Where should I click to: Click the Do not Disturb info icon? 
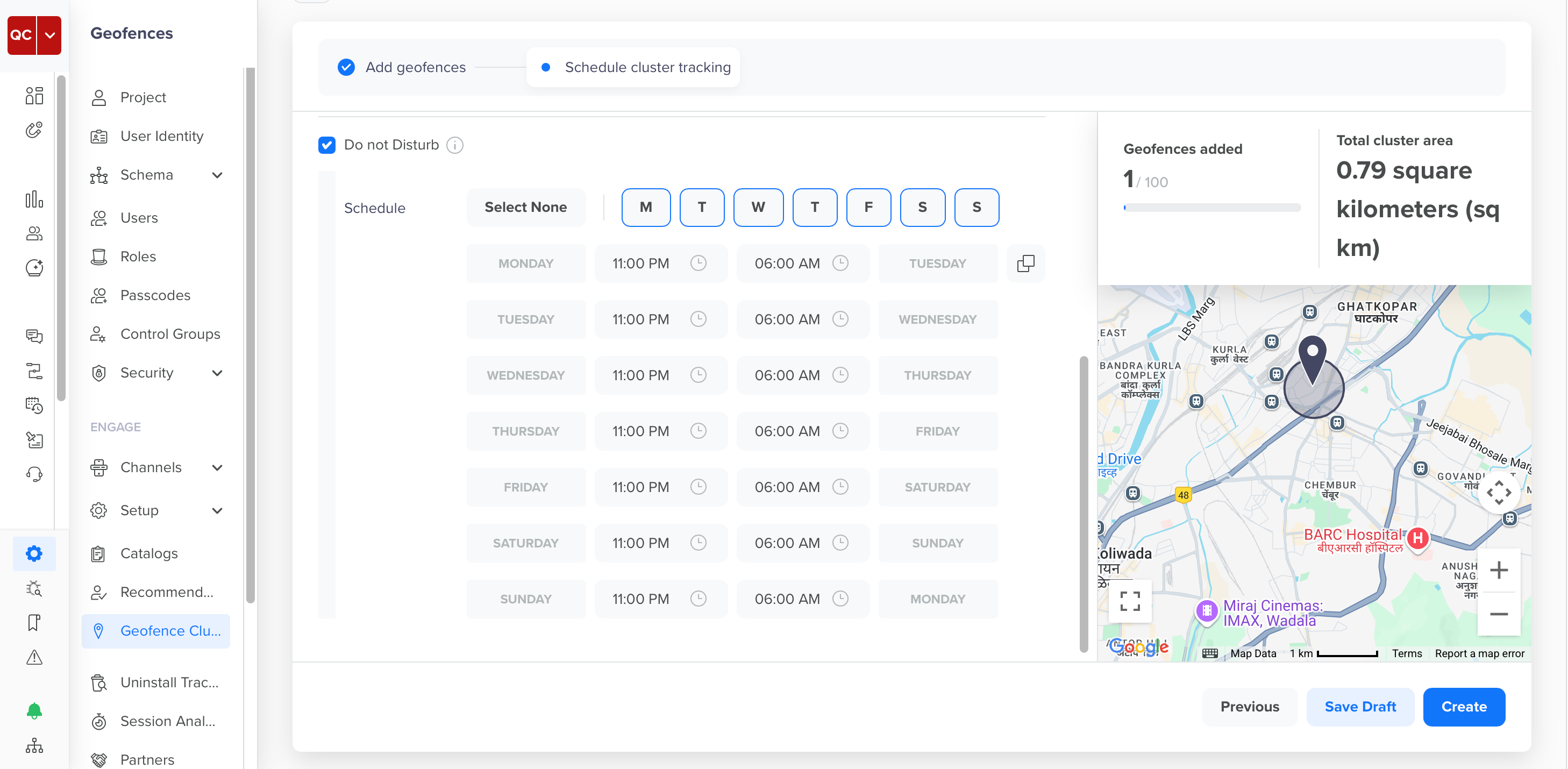click(x=455, y=145)
